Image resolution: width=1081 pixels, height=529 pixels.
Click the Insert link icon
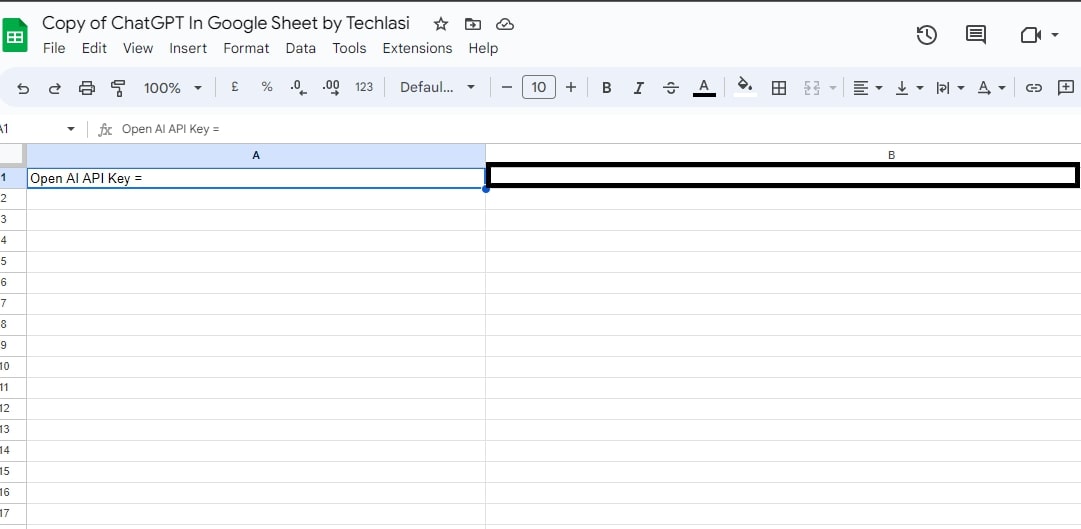click(1033, 88)
